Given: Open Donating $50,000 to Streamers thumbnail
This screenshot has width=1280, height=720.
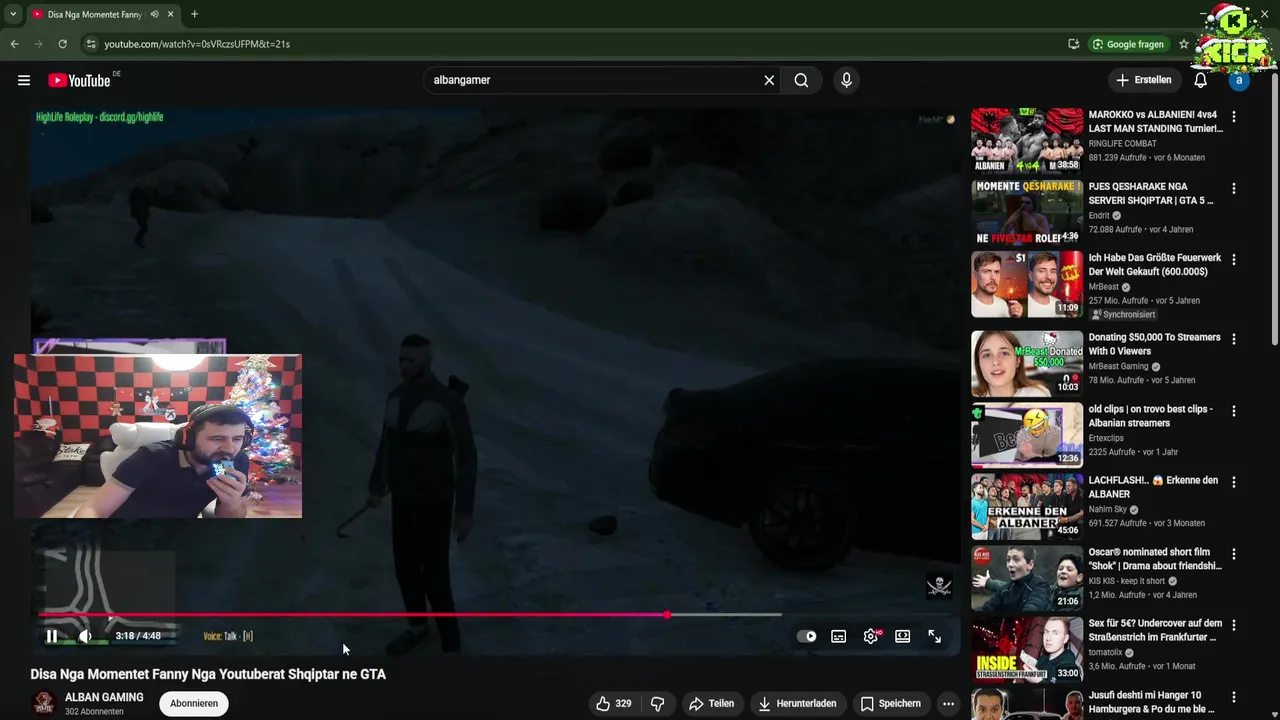Looking at the screenshot, I should click(1027, 363).
